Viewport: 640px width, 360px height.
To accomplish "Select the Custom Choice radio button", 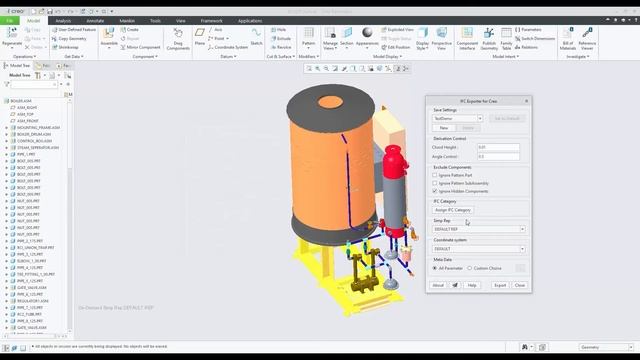I will click(470, 268).
